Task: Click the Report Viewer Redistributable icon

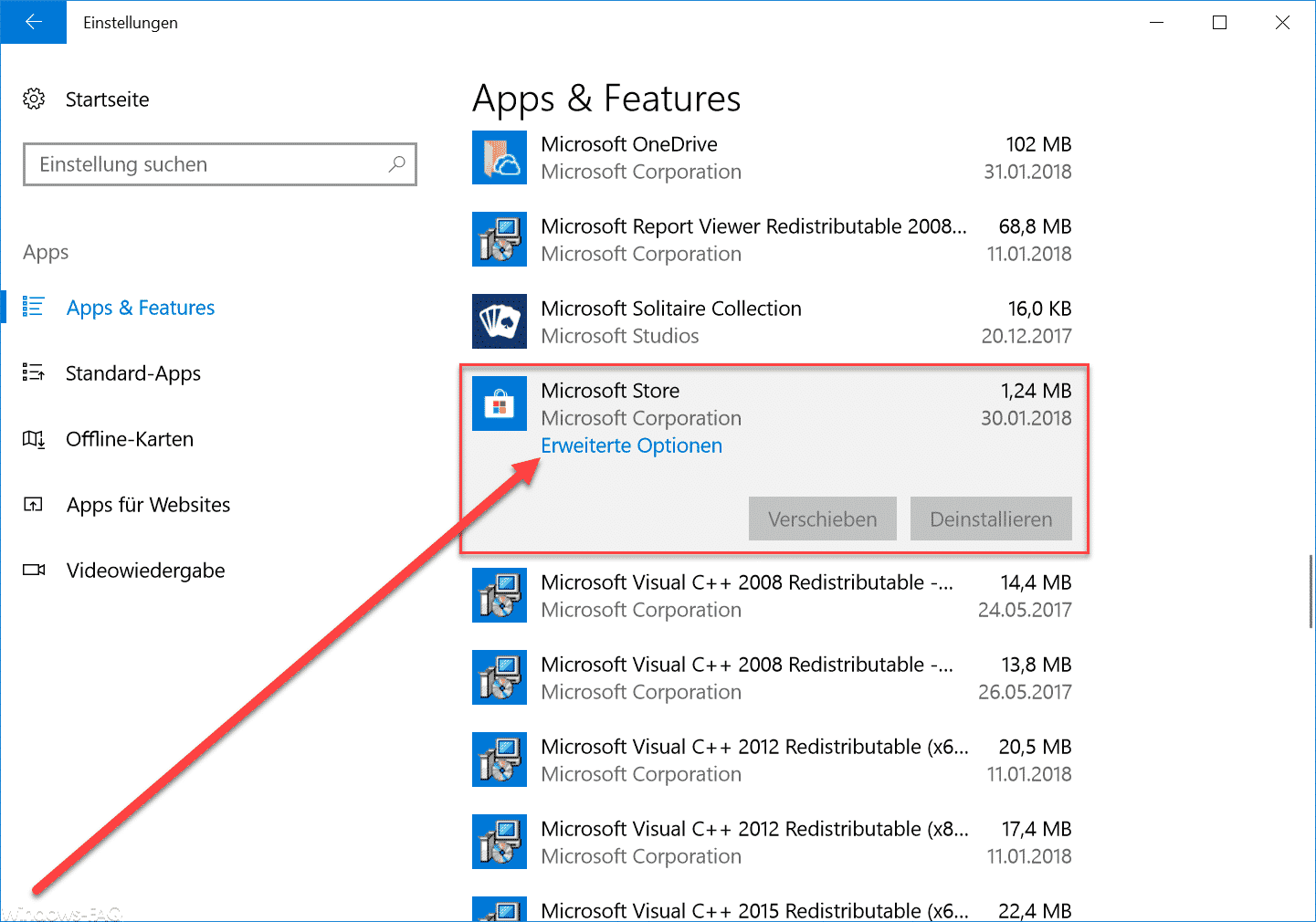Action: coord(500,239)
